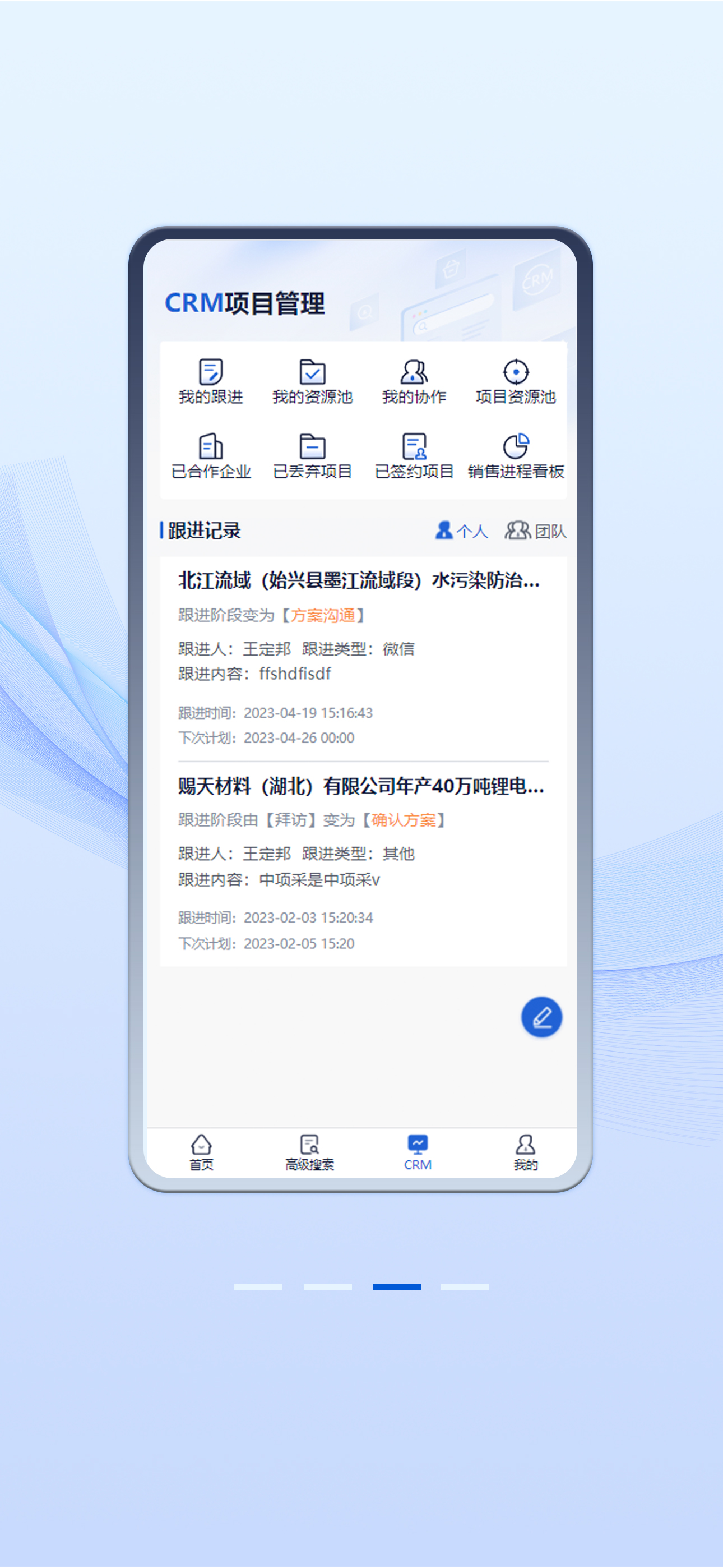Select the second carousel page indicator
This screenshot has height=1568, width=723.
coord(327,1287)
